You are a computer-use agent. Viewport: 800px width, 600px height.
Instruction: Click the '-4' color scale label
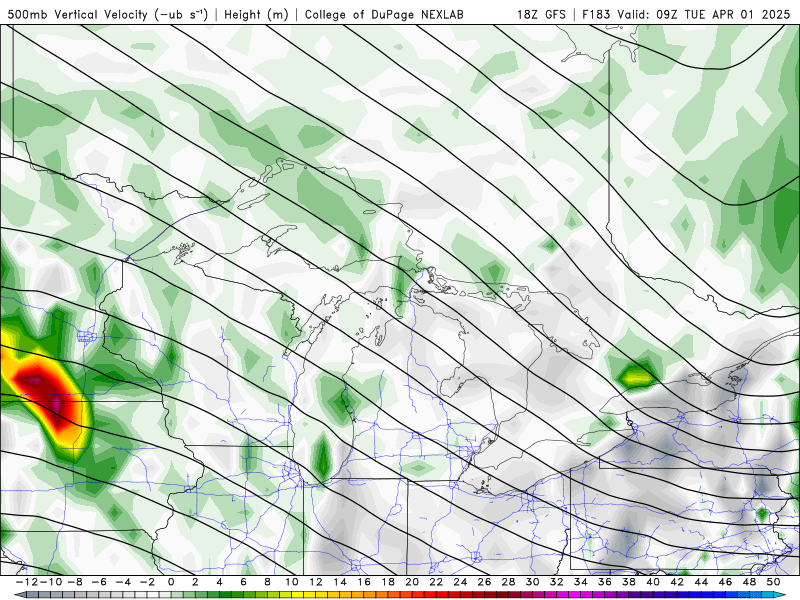click(x=123, y=582)
